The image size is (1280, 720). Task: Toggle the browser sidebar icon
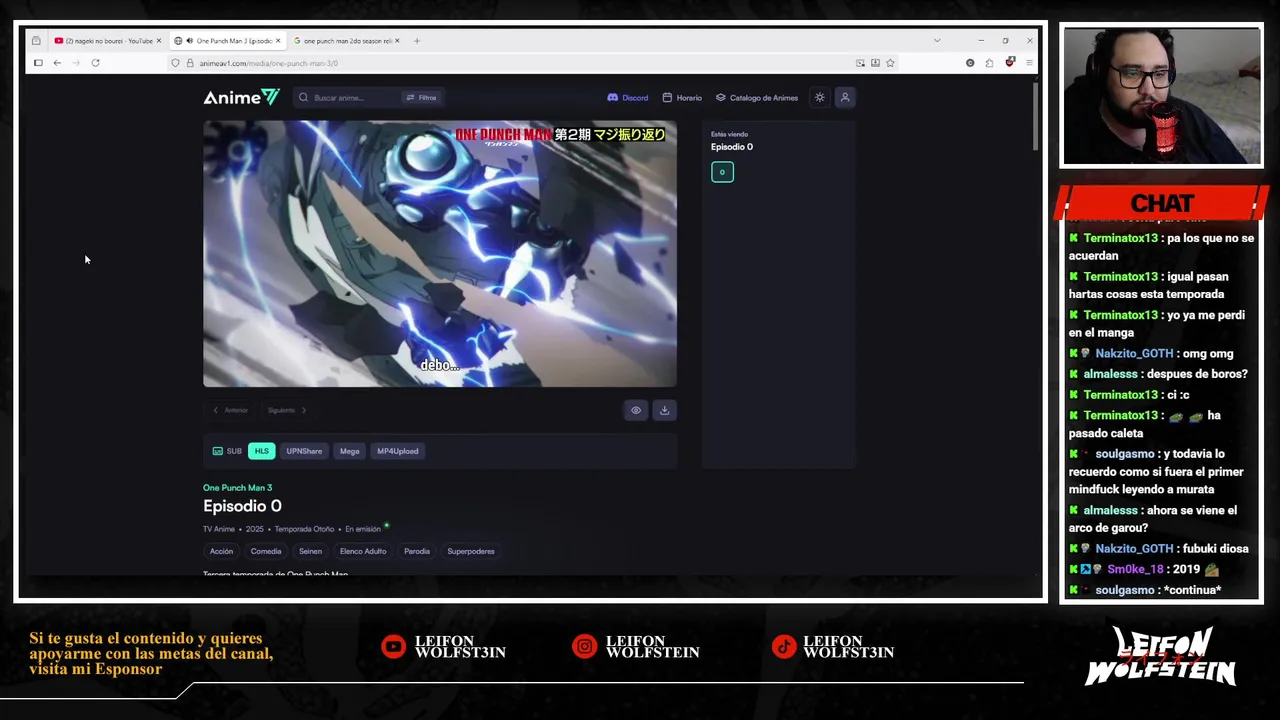(38, 63)
